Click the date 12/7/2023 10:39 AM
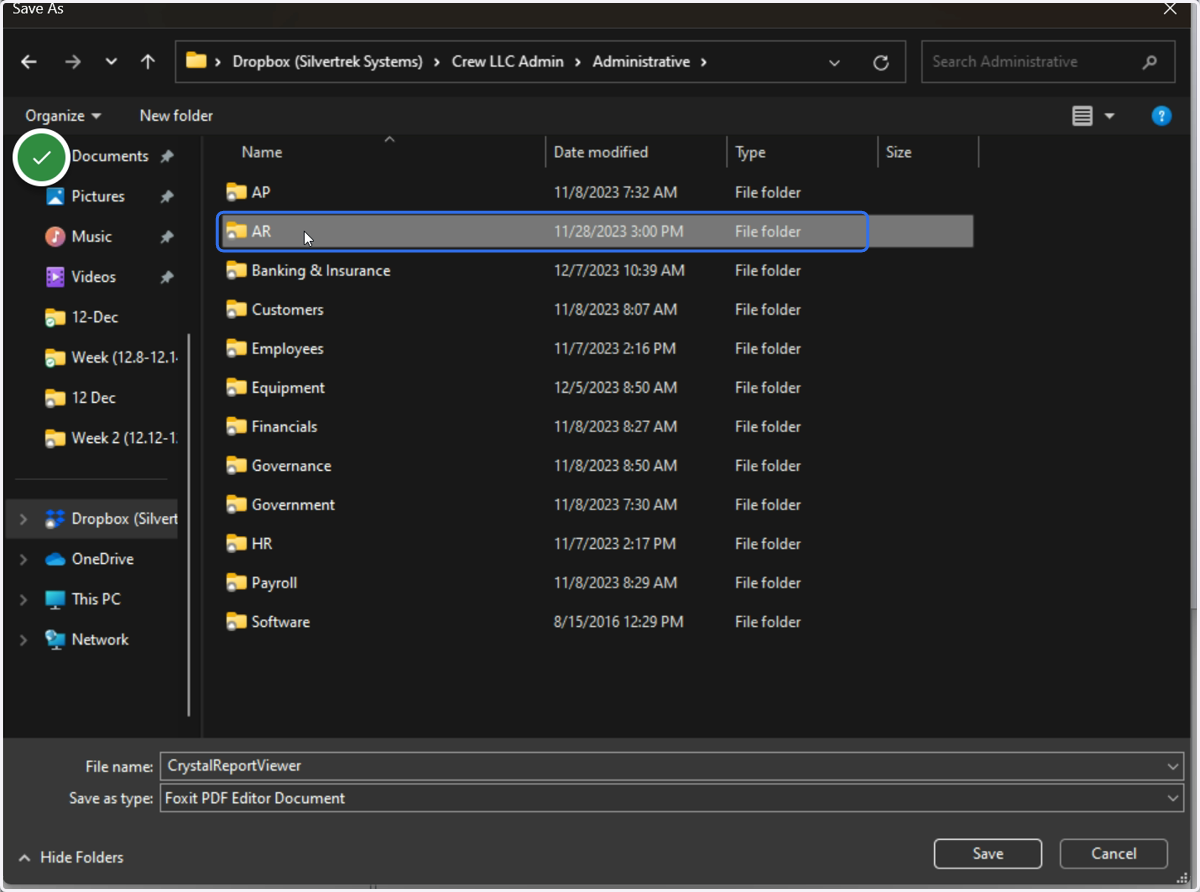 (619, 270)
